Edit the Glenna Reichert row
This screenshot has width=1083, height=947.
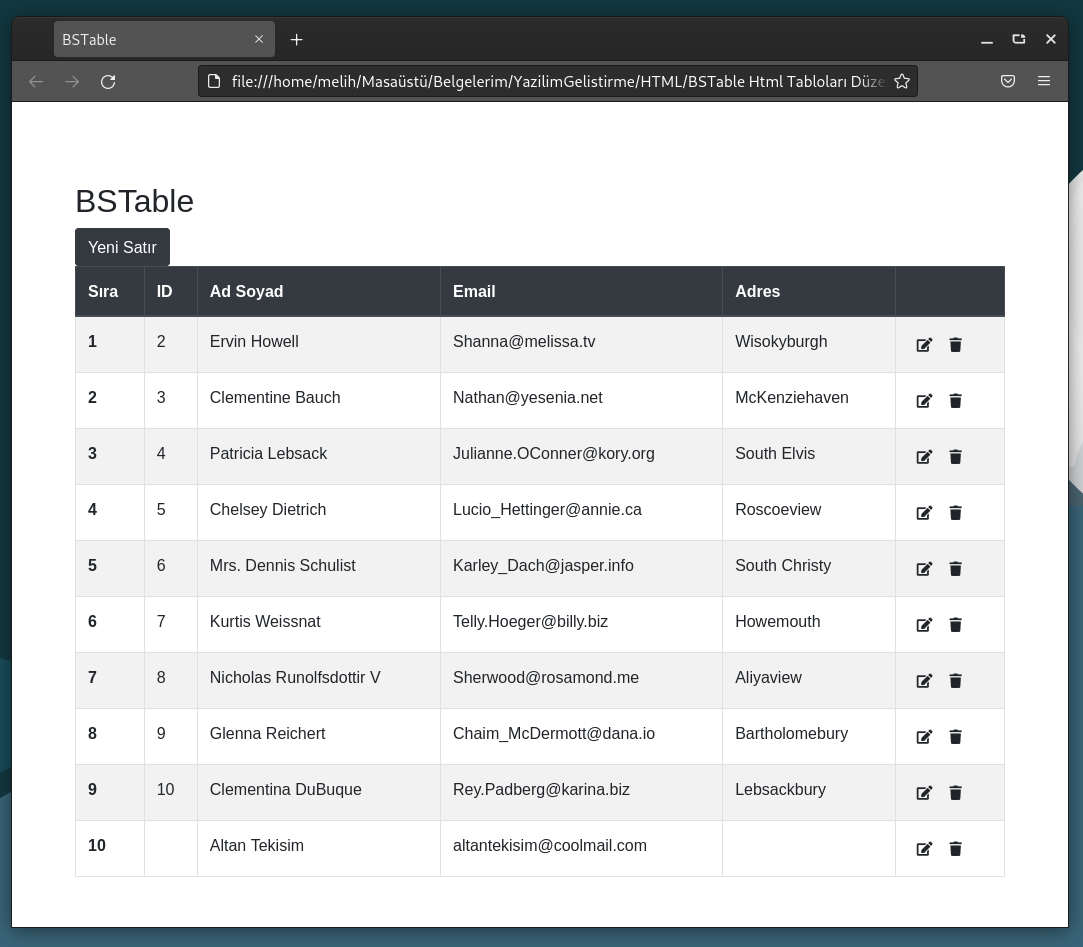tap(924, 736)
